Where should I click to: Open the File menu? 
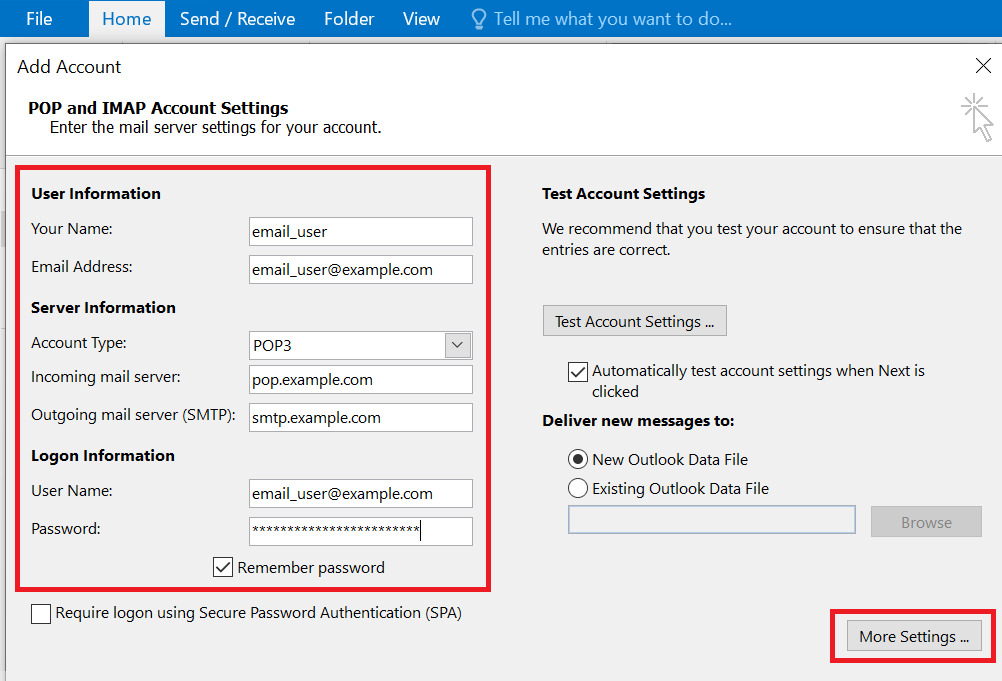pyautogui.click(x=39, y=18)
